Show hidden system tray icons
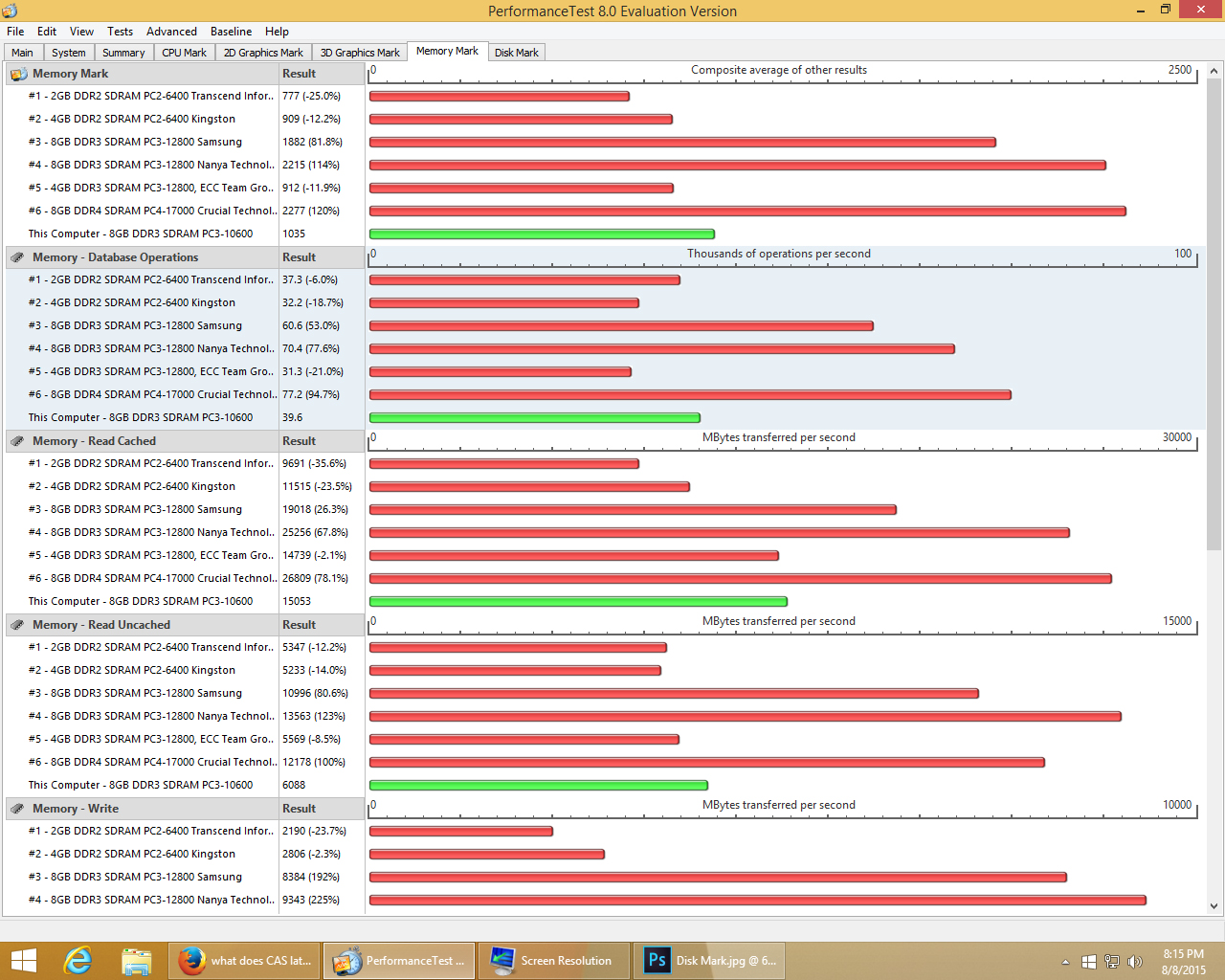Image resolution: width=1225 pixels, height=980 pixels. (1065, 962)
